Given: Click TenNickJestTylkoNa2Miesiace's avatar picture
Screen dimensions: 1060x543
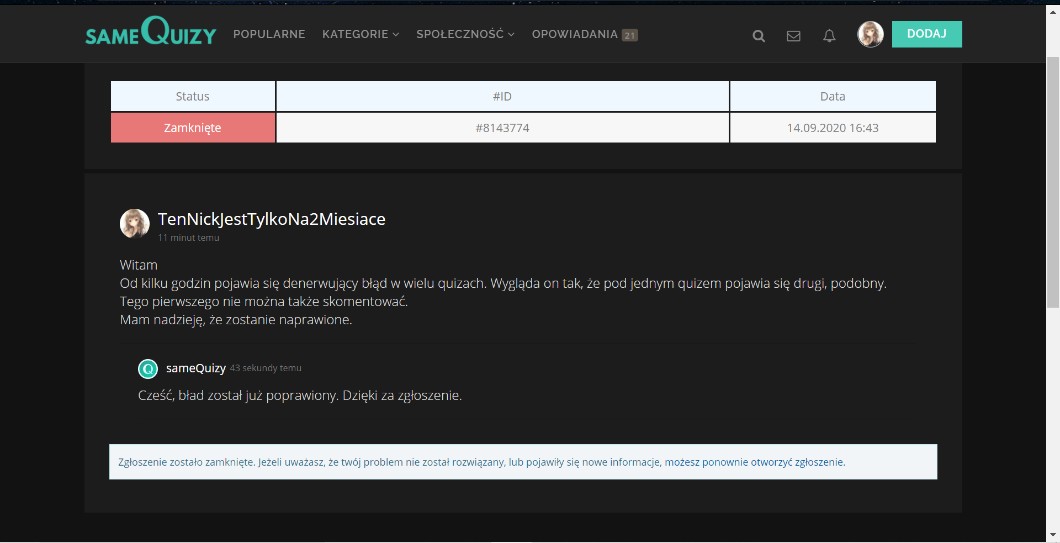Looking at the screenshot, I should (x=135, y=223).
